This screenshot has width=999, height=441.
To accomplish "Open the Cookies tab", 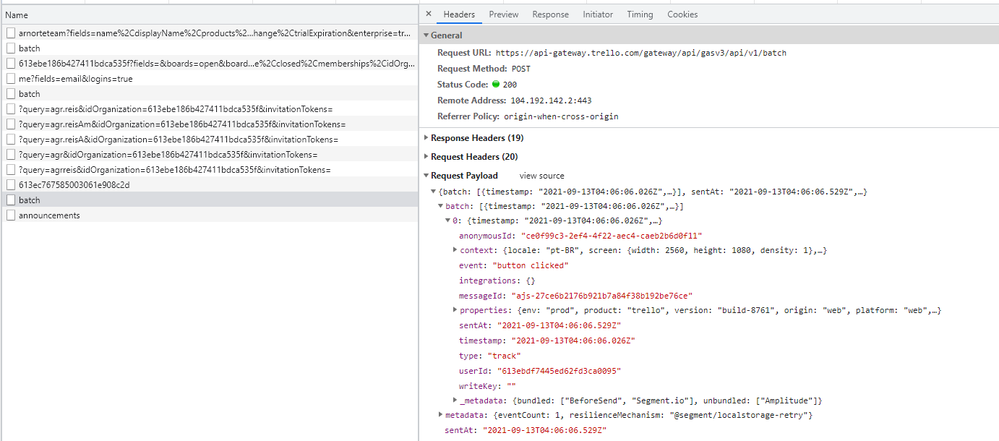I will [682, 14].
